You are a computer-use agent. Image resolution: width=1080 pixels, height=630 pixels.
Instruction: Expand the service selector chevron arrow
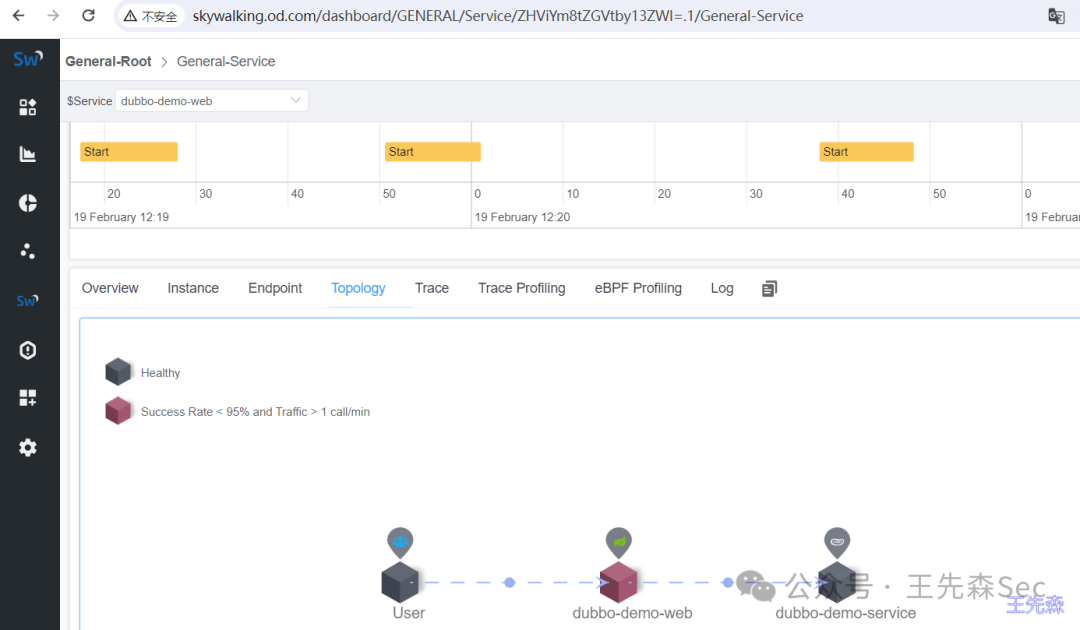pyautogui.click(x=296, y=101)
